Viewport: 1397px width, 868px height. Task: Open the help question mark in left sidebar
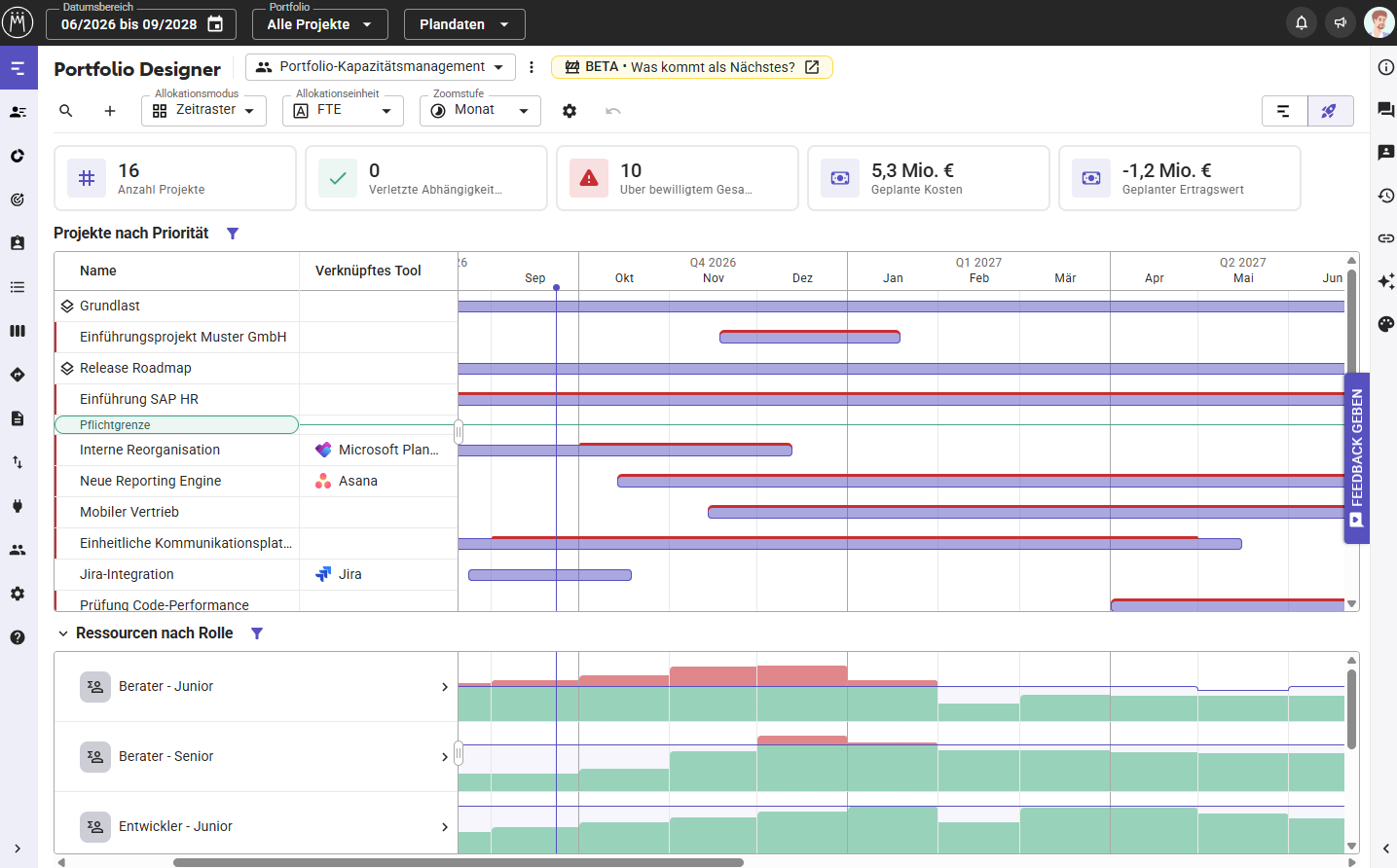coord(18,637)
